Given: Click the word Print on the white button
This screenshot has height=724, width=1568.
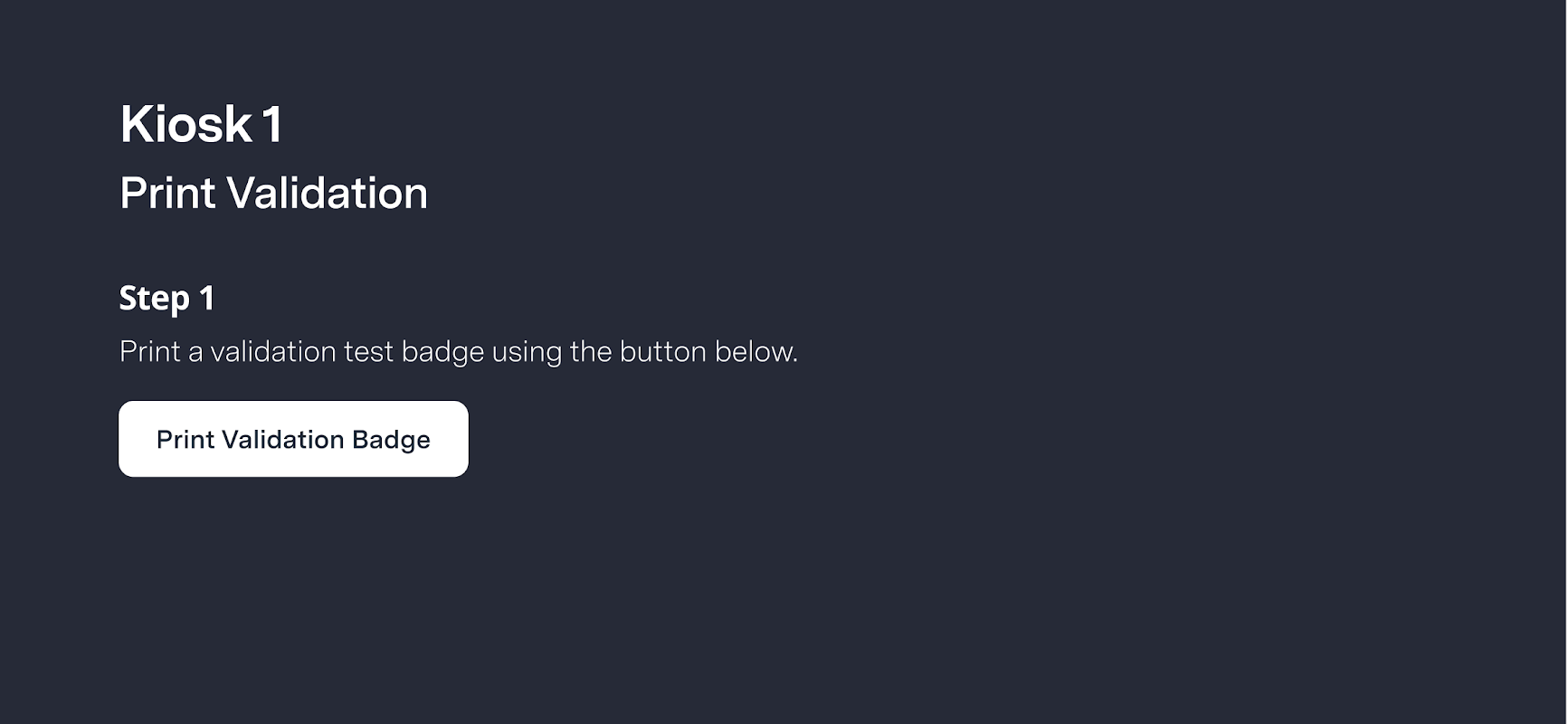Looking at the screenshot, I should pos(185,439).
